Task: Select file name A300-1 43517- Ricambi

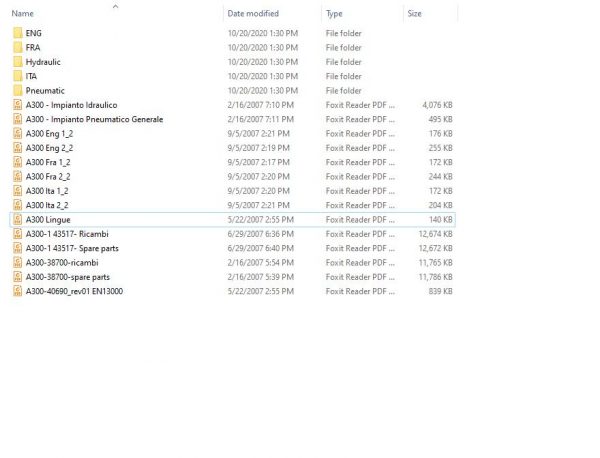Action: pyautogui.click(x=67, y=234)
